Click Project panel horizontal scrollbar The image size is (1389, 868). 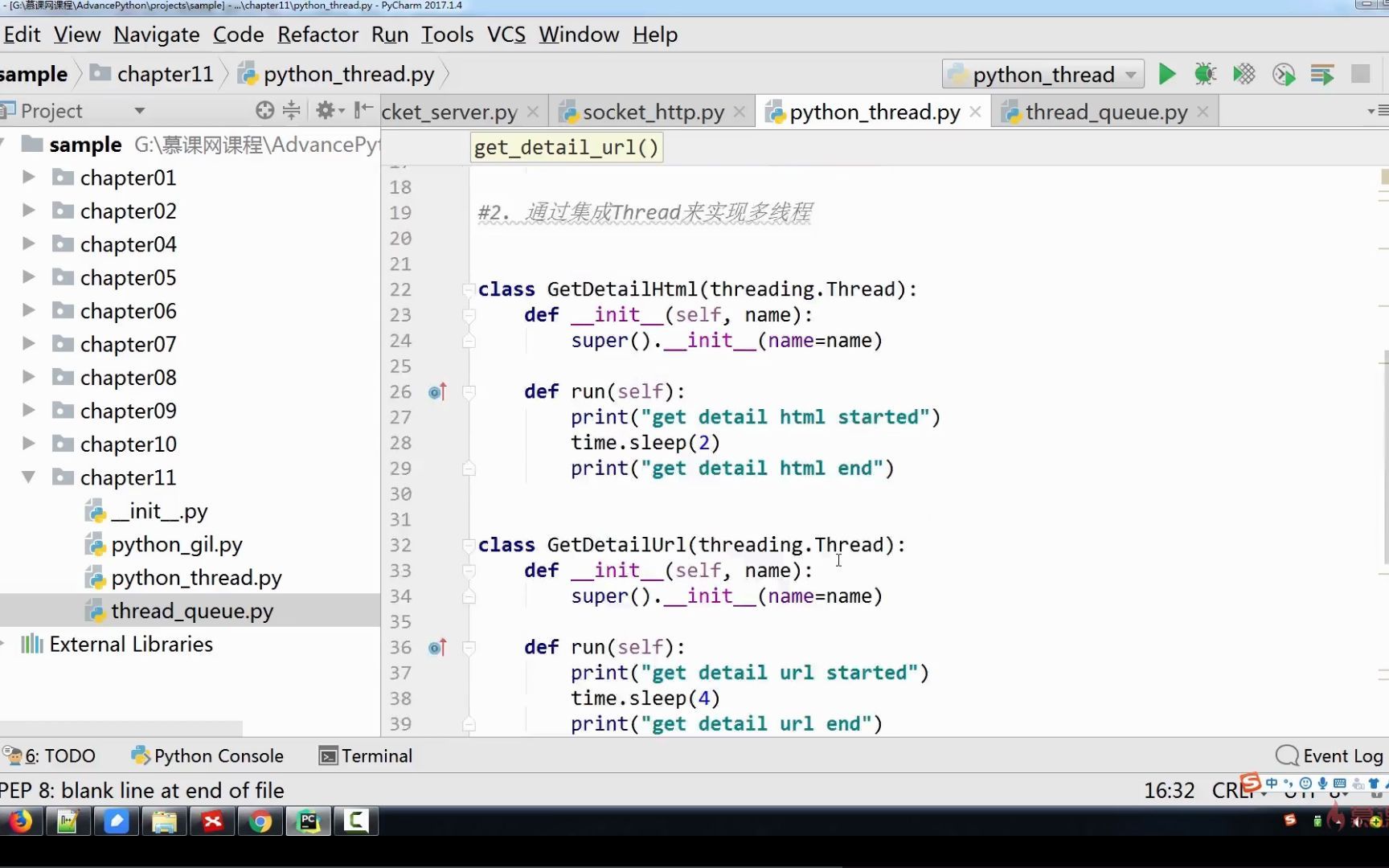tap(121, 727)
